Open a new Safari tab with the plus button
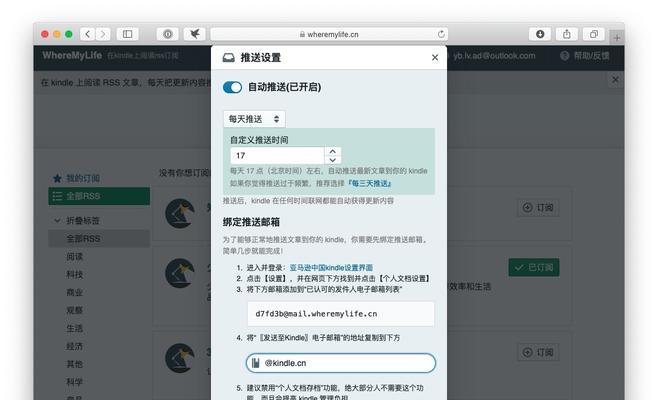The image size is (658, 400). pyautogui.click(x=617, y=38)
